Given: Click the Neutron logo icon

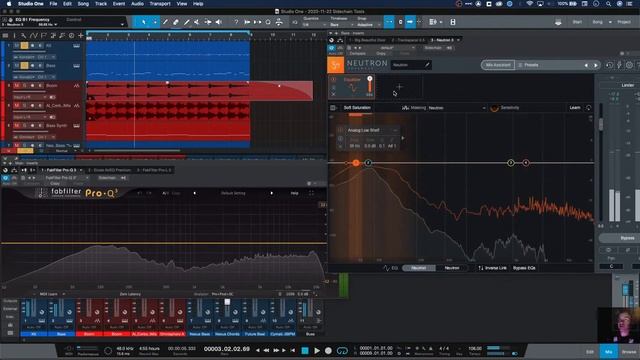Looking at the screenshot, I should point(336,65).
